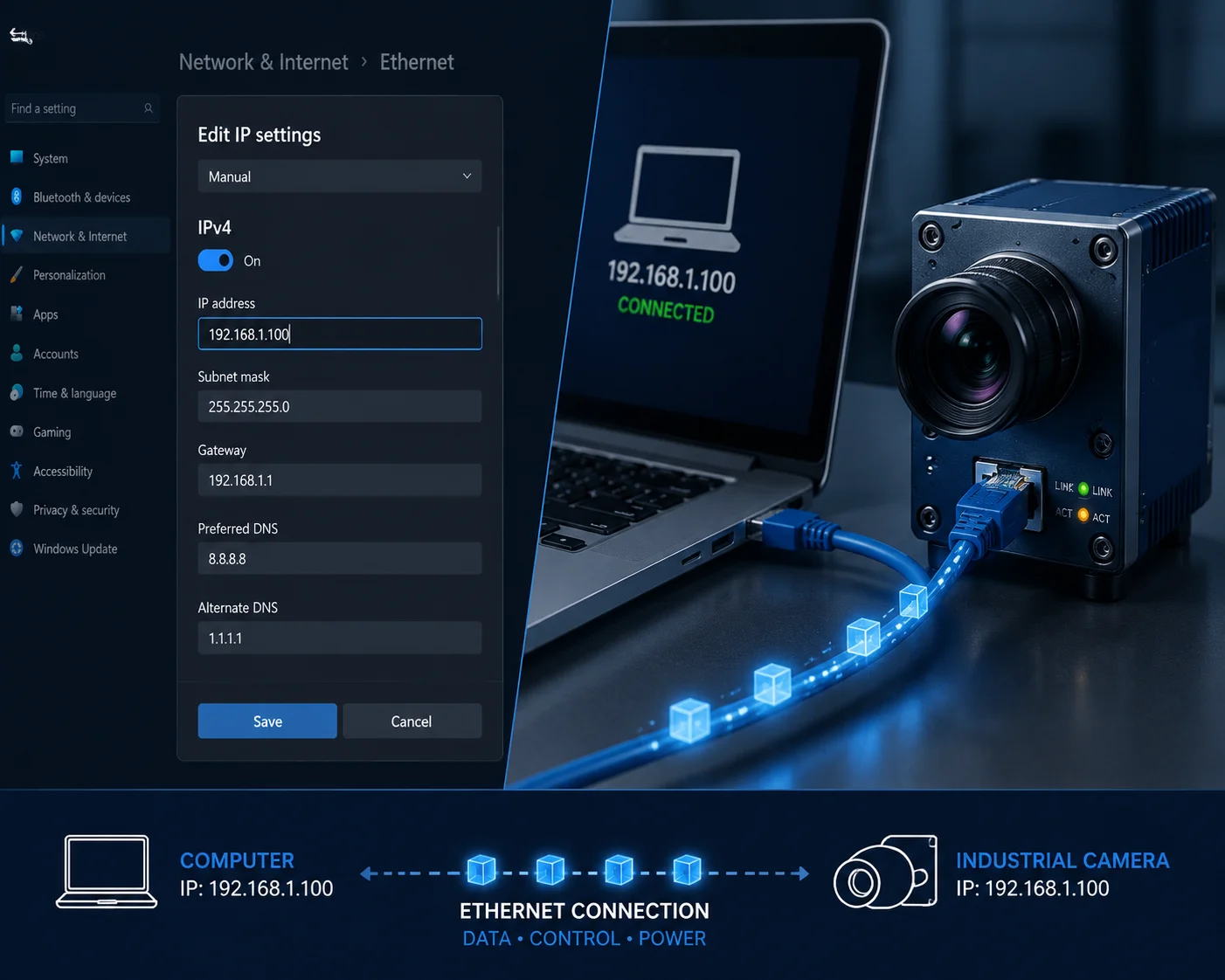1225x980 pixels.
Task: Click the Preferred DNS field 8.8.8.8
Action: [x=340, y=558]
